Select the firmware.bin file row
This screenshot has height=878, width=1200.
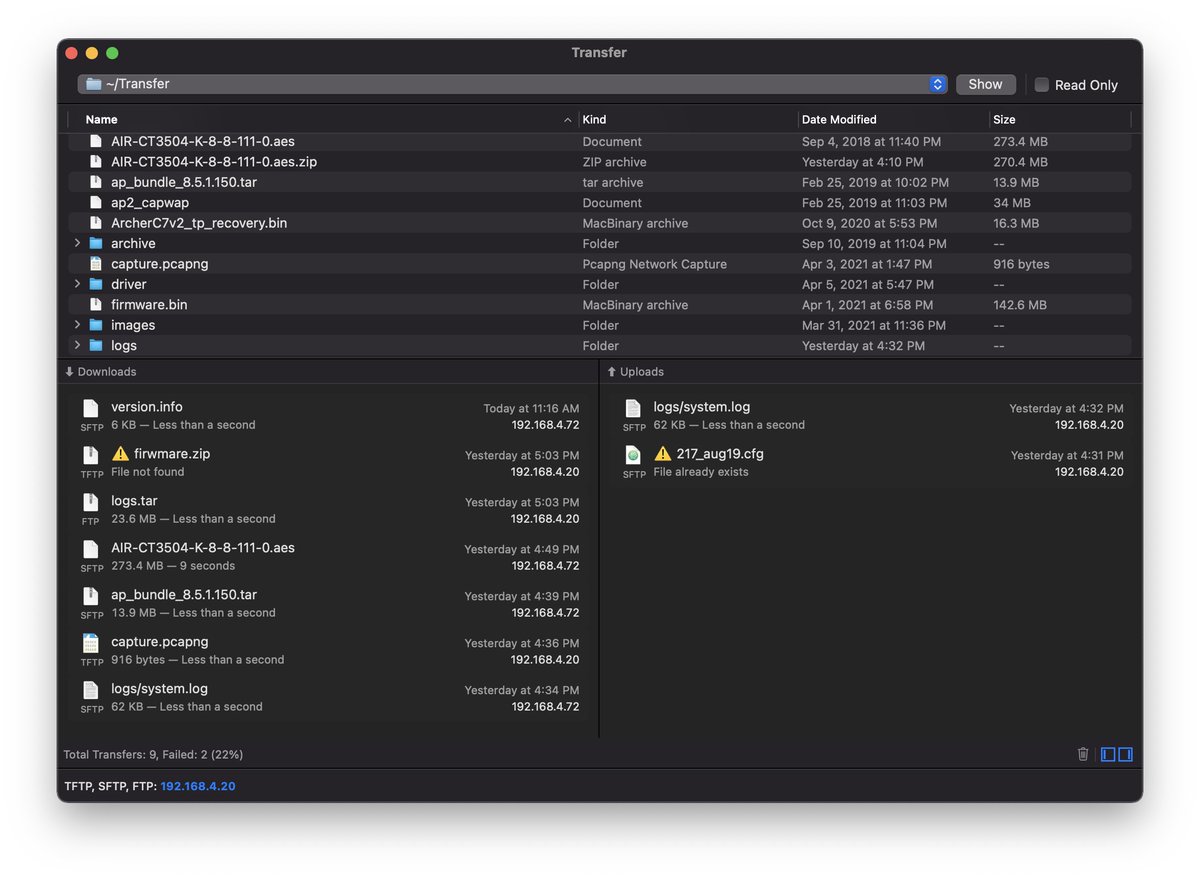tap(600, 304)
